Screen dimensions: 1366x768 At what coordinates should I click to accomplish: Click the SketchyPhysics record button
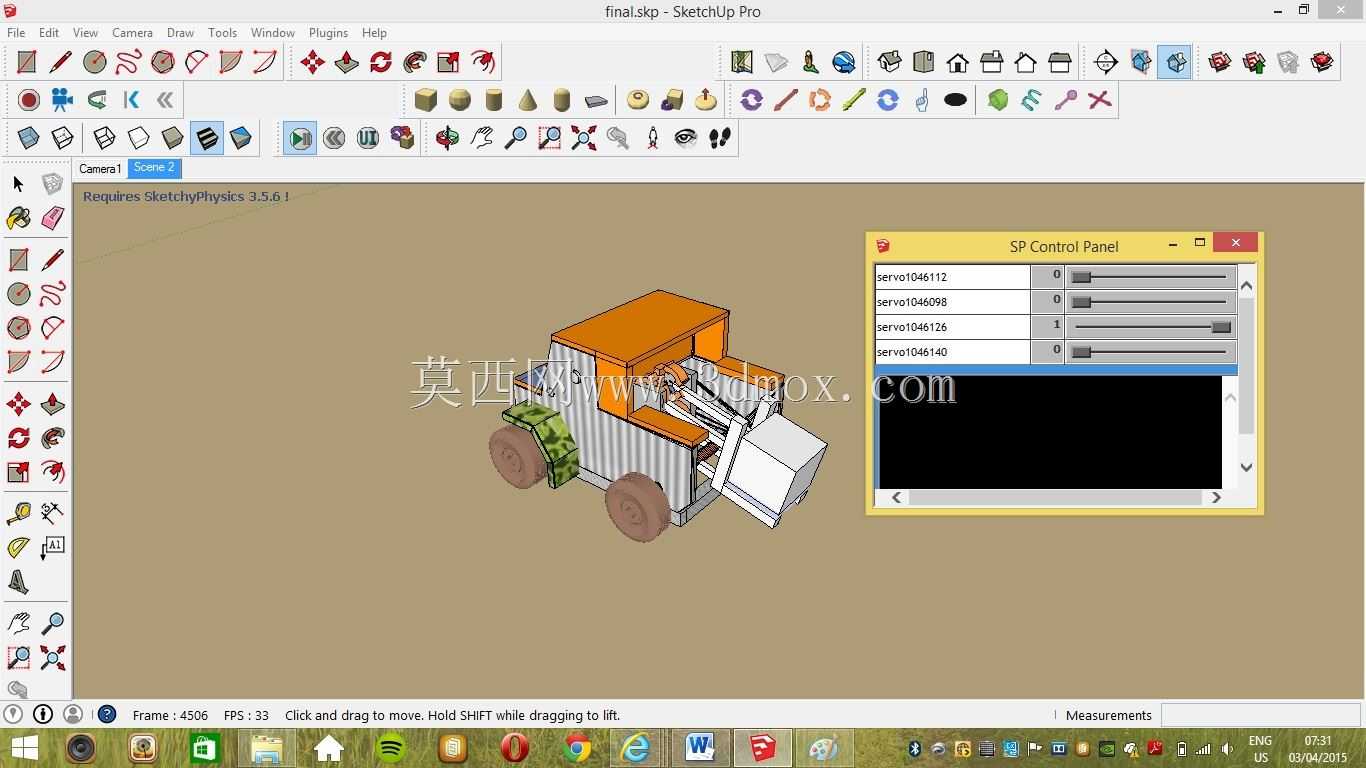(x=29, y=100)
